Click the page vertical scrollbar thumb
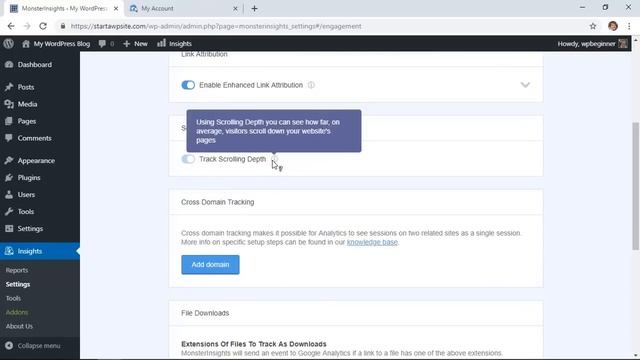The image size is (640, 360). (636, 186)
